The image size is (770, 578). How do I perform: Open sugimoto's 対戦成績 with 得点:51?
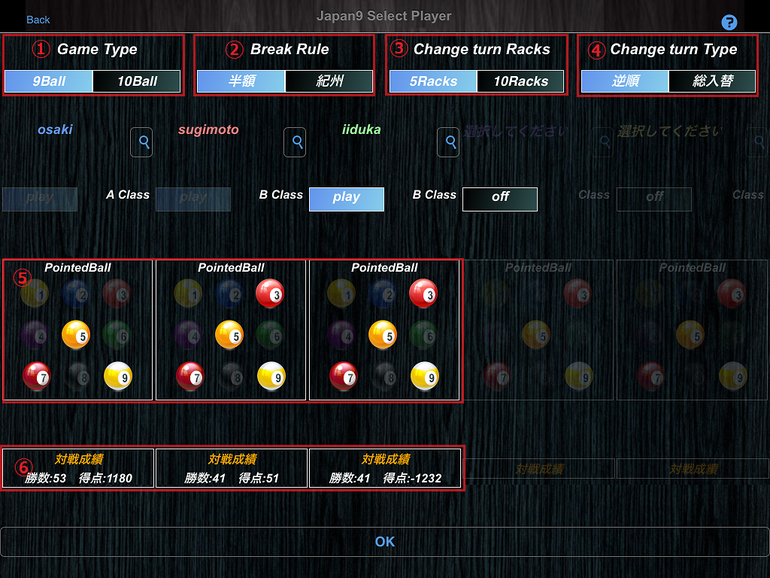click(x=232, y=468)
